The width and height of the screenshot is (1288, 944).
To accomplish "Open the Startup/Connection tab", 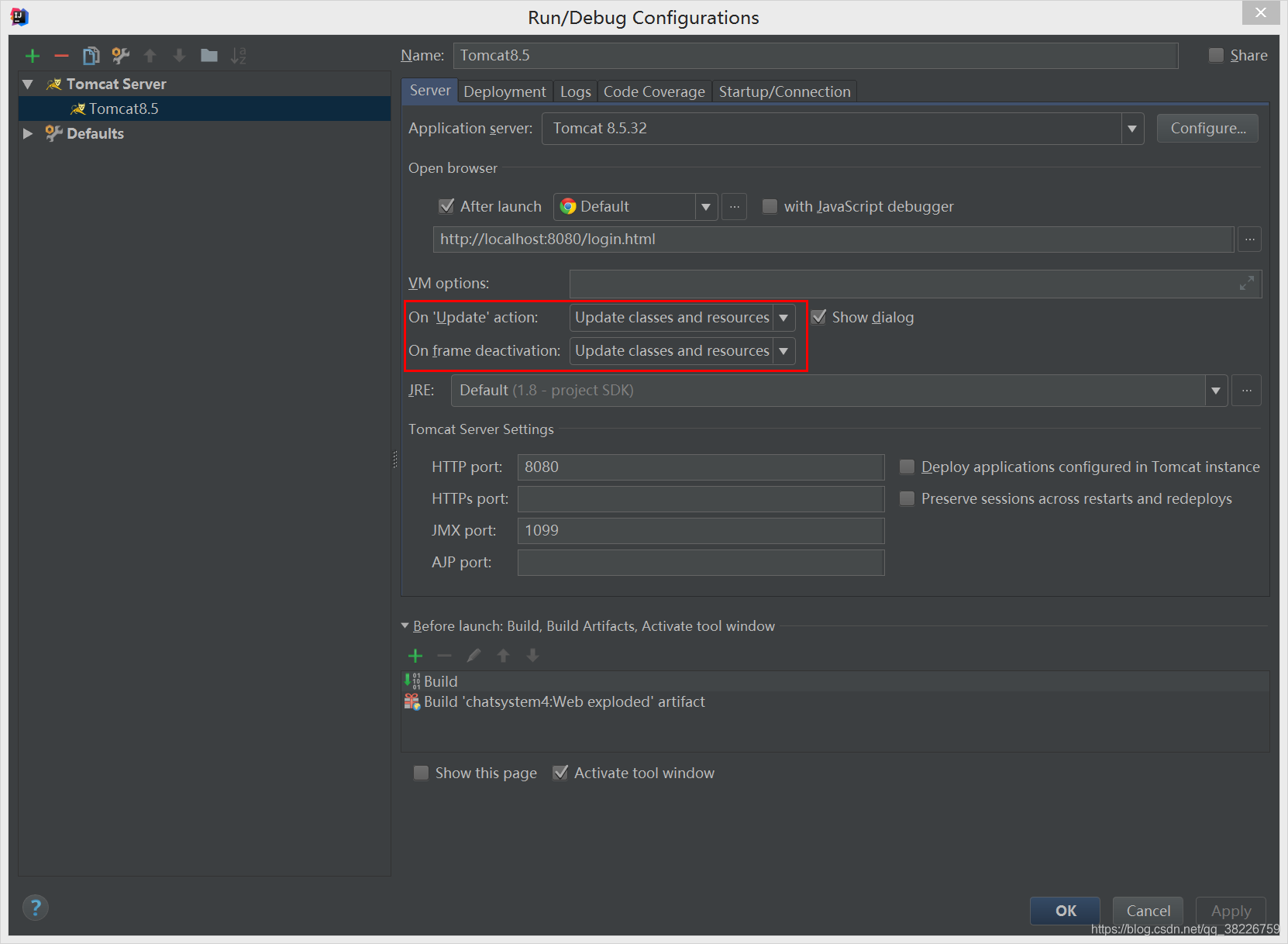I will point(784,91).
